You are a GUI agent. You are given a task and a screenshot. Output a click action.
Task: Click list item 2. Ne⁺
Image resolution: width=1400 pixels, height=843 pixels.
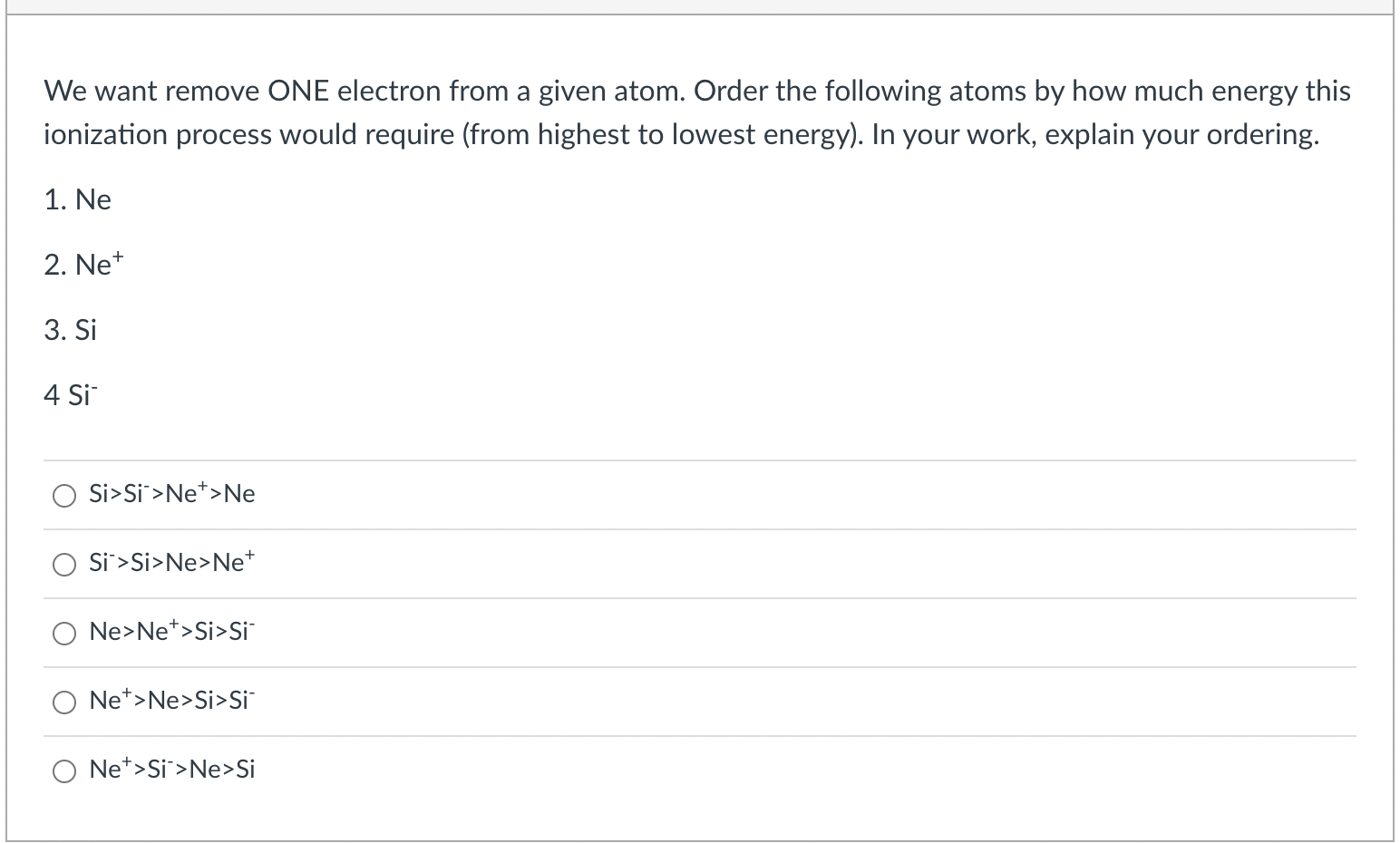click(83, 264)
